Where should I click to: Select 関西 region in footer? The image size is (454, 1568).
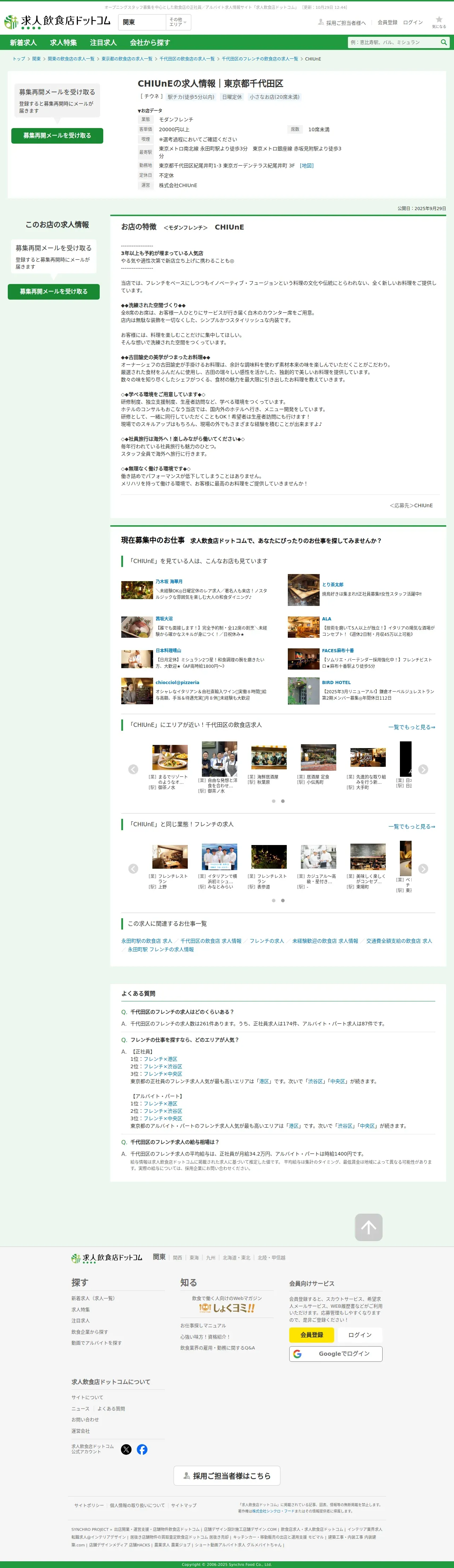tap(177, 1257)
